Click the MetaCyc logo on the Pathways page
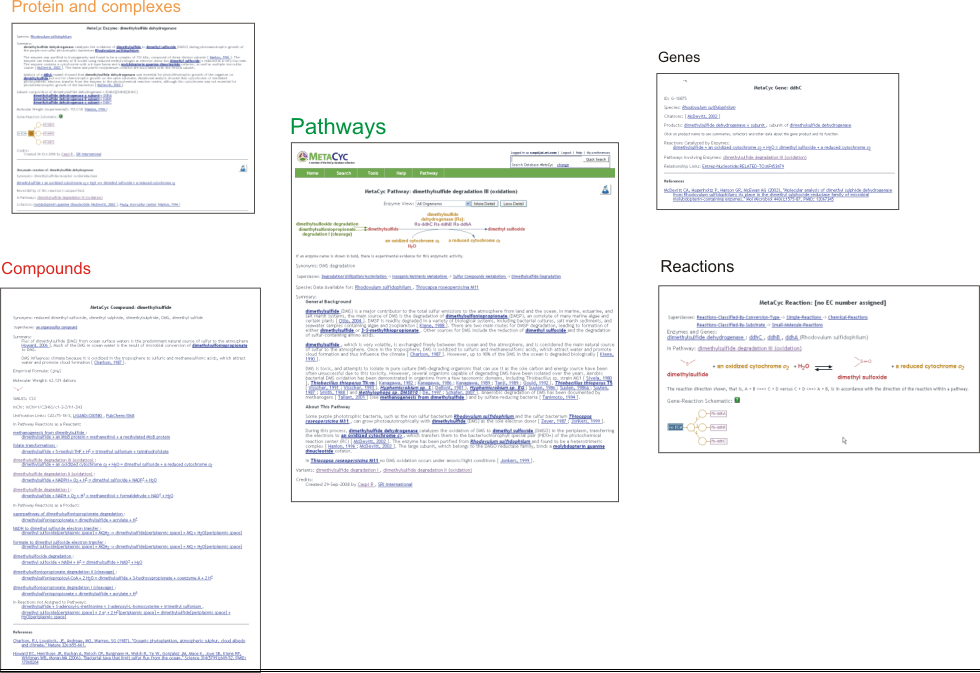Viewport: 980px width, 673px height. pos(323,155)
